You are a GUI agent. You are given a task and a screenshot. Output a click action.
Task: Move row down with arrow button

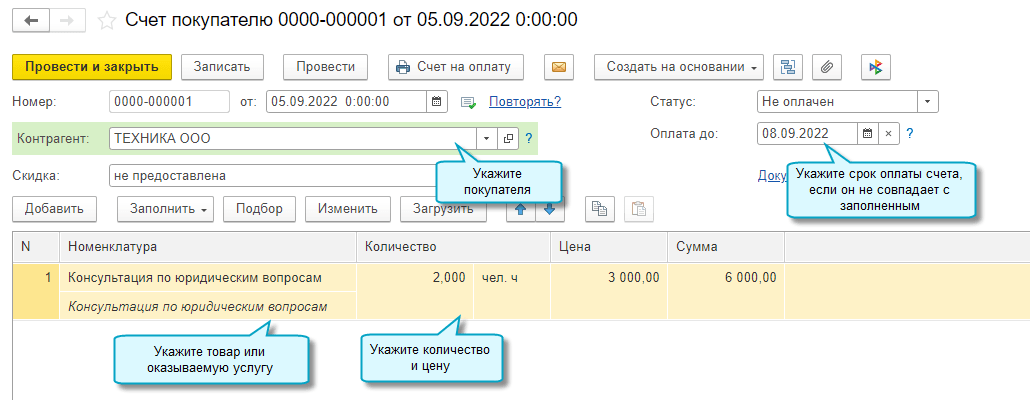[550, 209]
